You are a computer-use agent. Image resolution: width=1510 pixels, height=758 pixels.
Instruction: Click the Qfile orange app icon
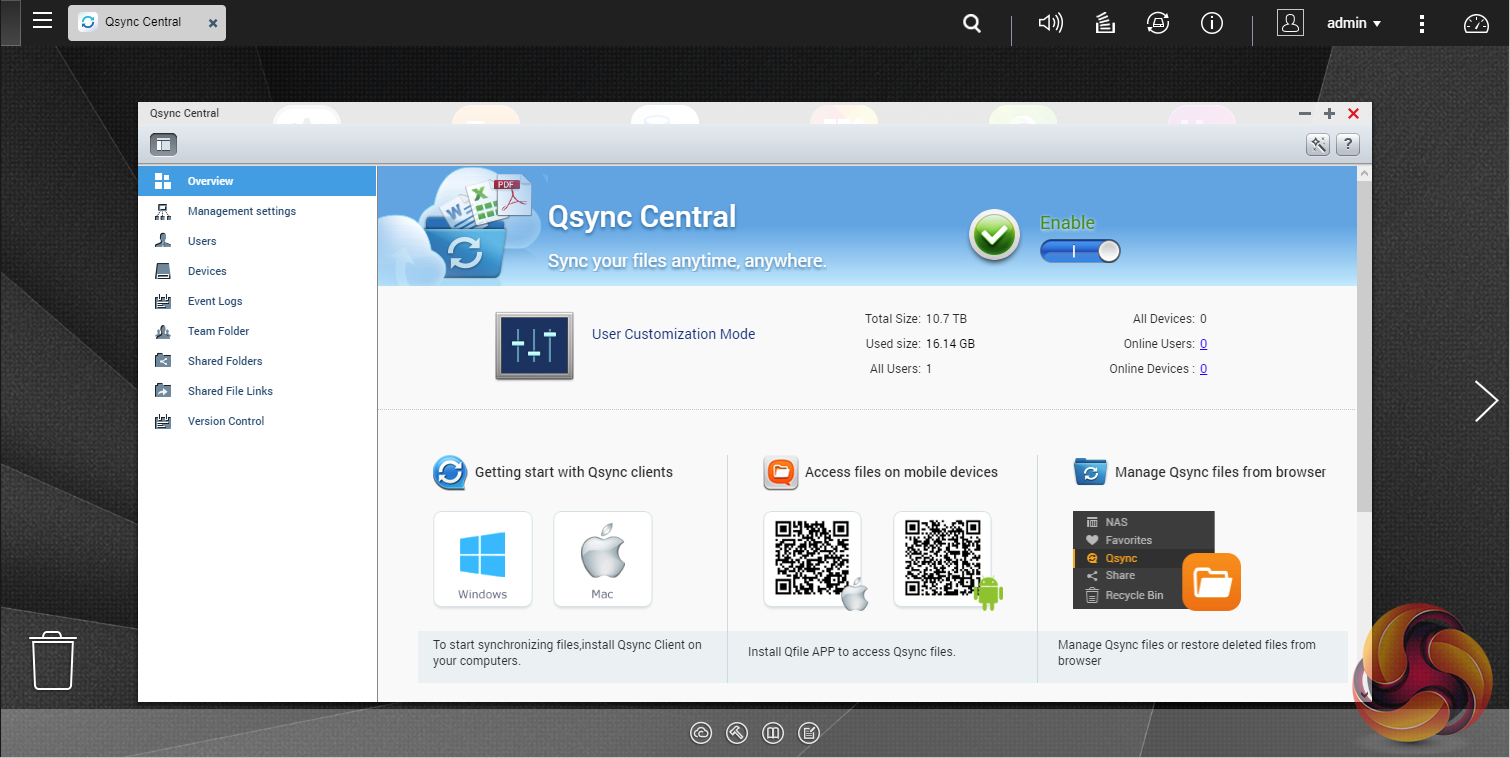point(781,472)
